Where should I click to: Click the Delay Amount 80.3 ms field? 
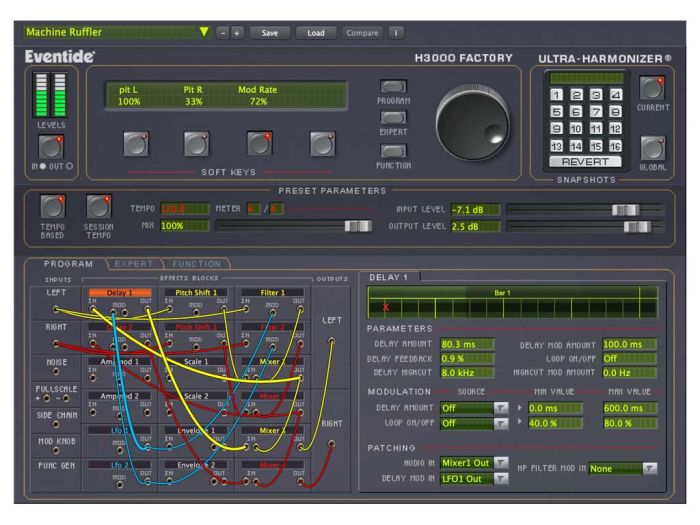click(x=467, y=344)
